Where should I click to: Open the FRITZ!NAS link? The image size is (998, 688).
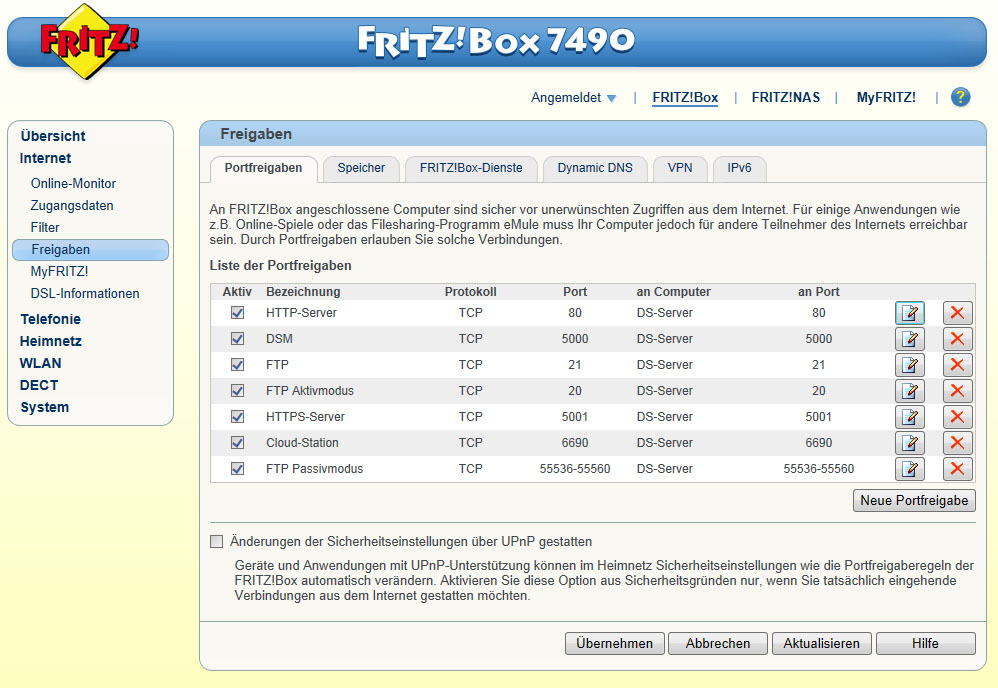point(785,97)
